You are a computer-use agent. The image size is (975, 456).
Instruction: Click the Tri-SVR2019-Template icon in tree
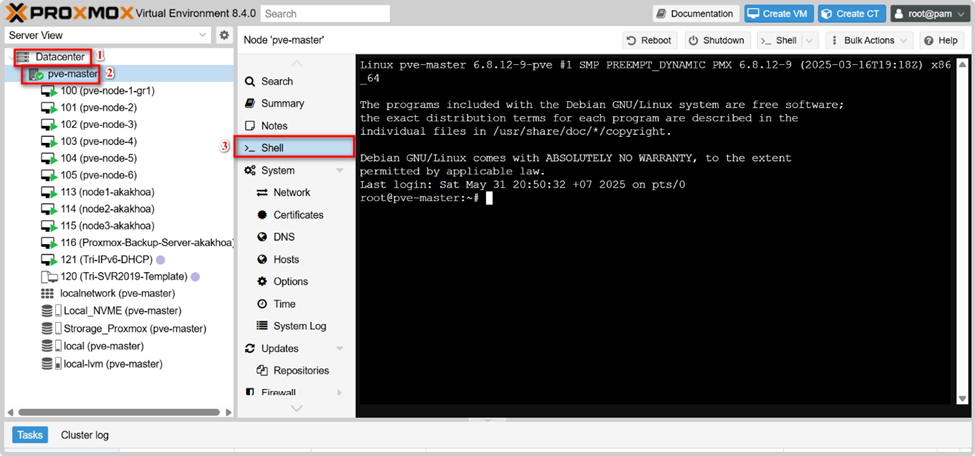point(48,276)
